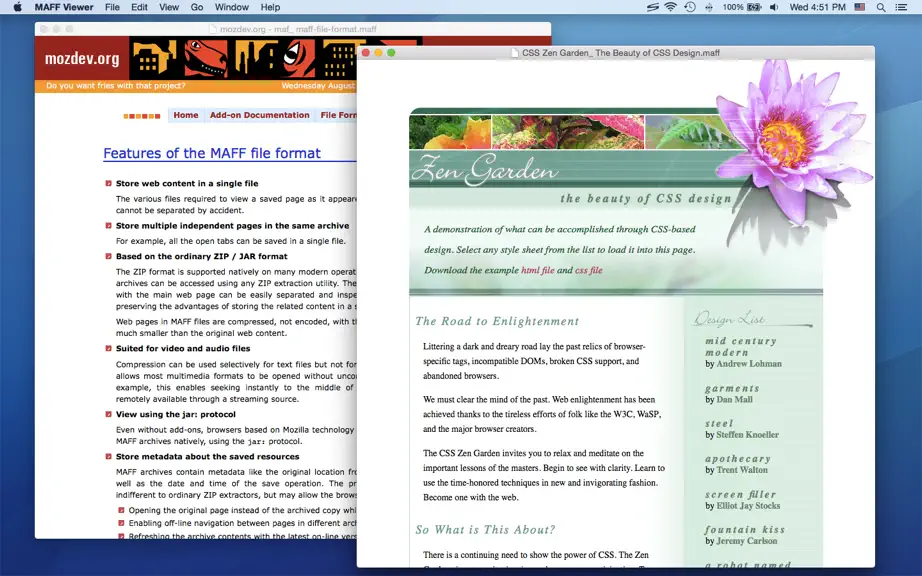This screenshot has height=576, width=922.
Task: Click bullet icon beside Store multiple independent pages
Action: [108, 226]
